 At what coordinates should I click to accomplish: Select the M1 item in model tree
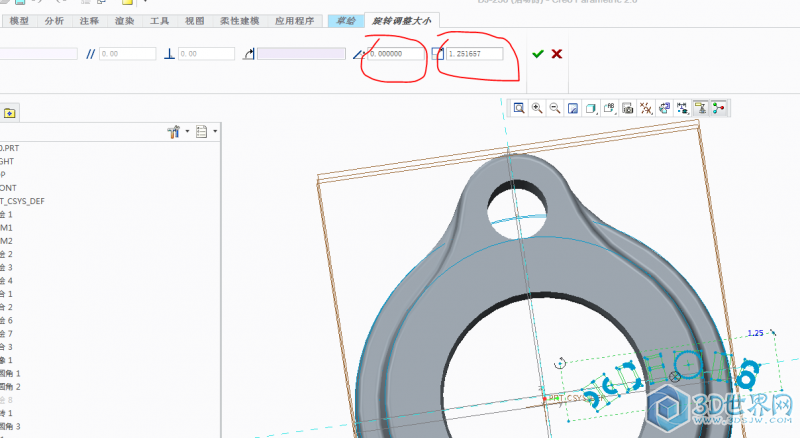tap(7, 228)
